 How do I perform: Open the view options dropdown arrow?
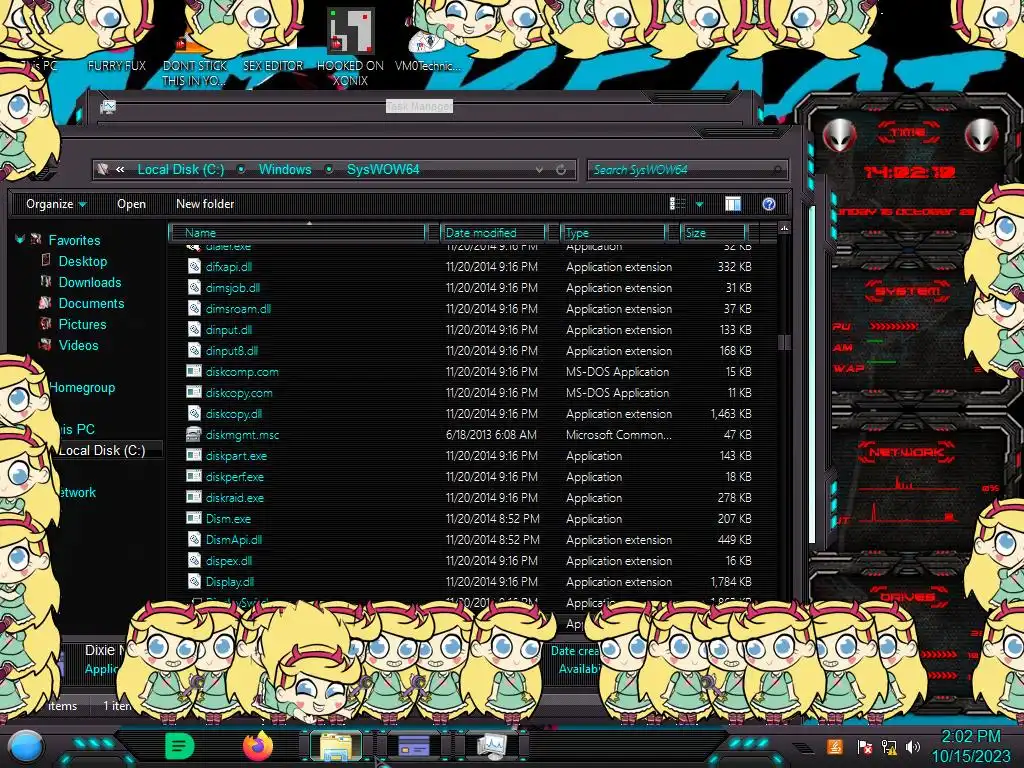pos(699,204)
